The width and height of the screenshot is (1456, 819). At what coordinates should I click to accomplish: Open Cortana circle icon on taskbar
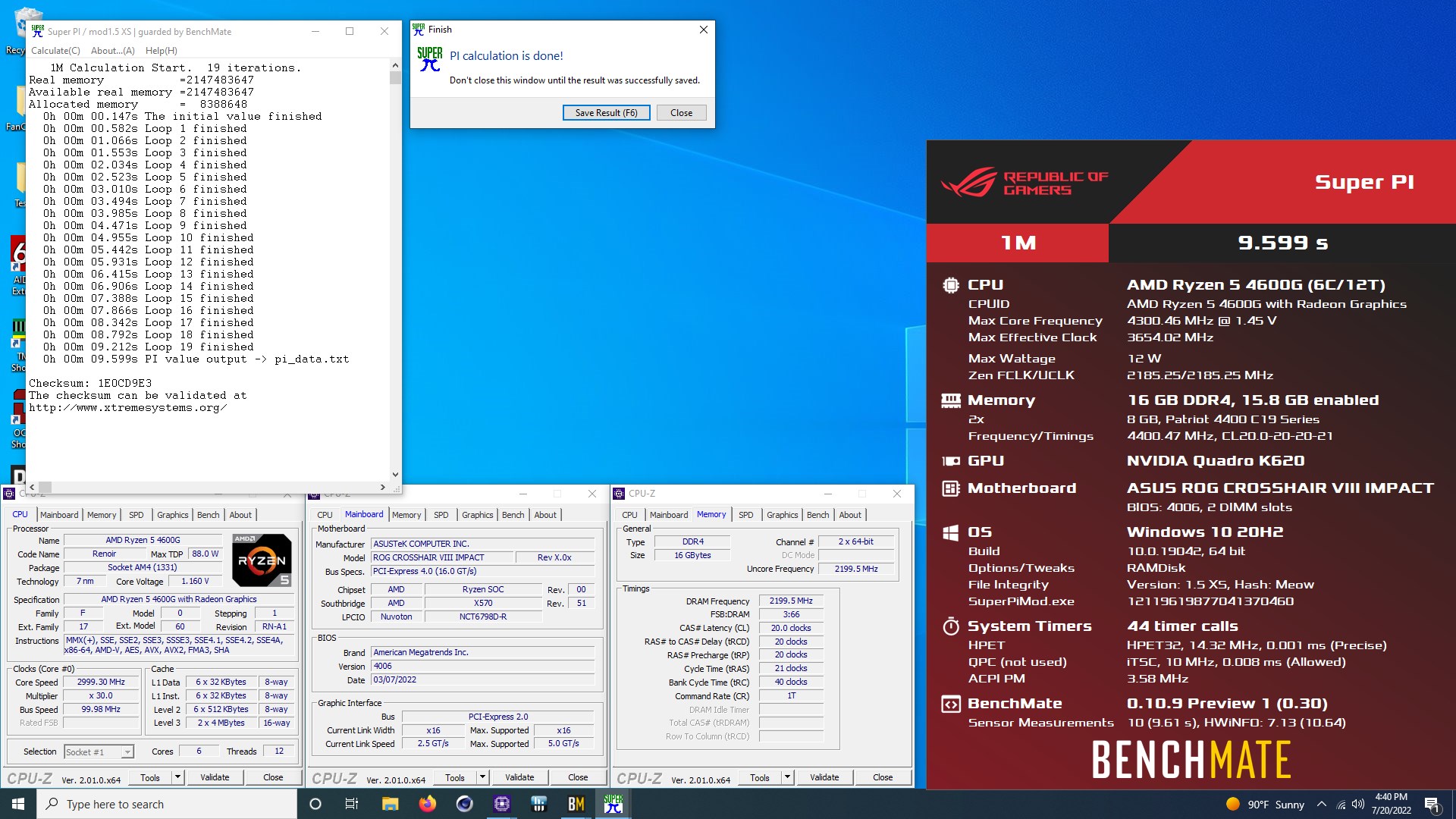tap(315, 804)
